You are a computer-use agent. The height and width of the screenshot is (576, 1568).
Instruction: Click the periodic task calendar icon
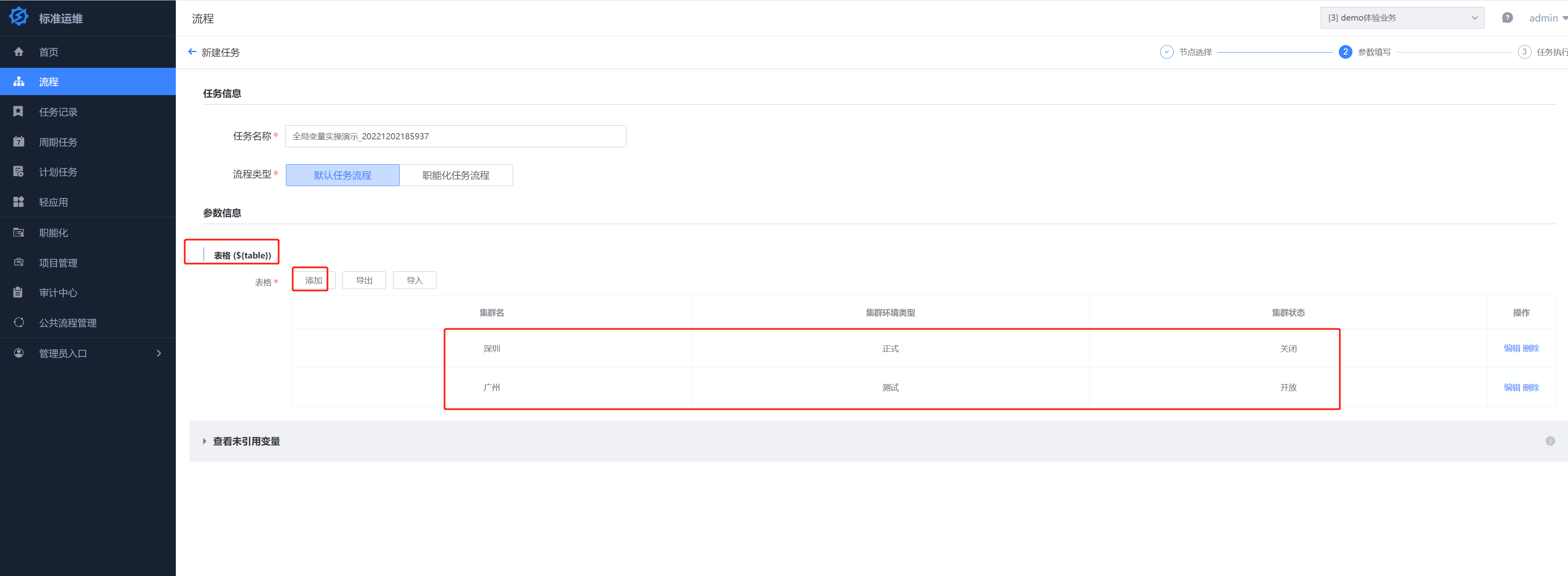[x=19, y=142]
